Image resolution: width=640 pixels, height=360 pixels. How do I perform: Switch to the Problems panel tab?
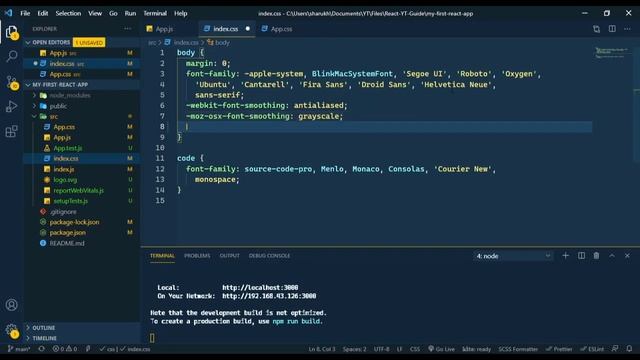tap(197, 256)
